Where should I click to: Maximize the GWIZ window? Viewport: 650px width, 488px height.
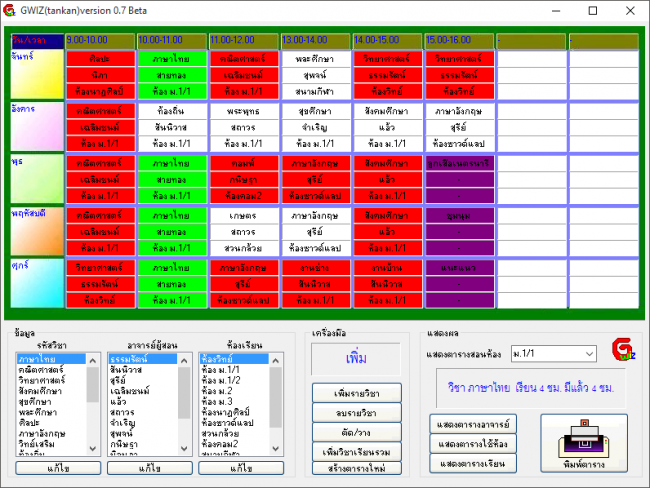(x=593, y=11)
